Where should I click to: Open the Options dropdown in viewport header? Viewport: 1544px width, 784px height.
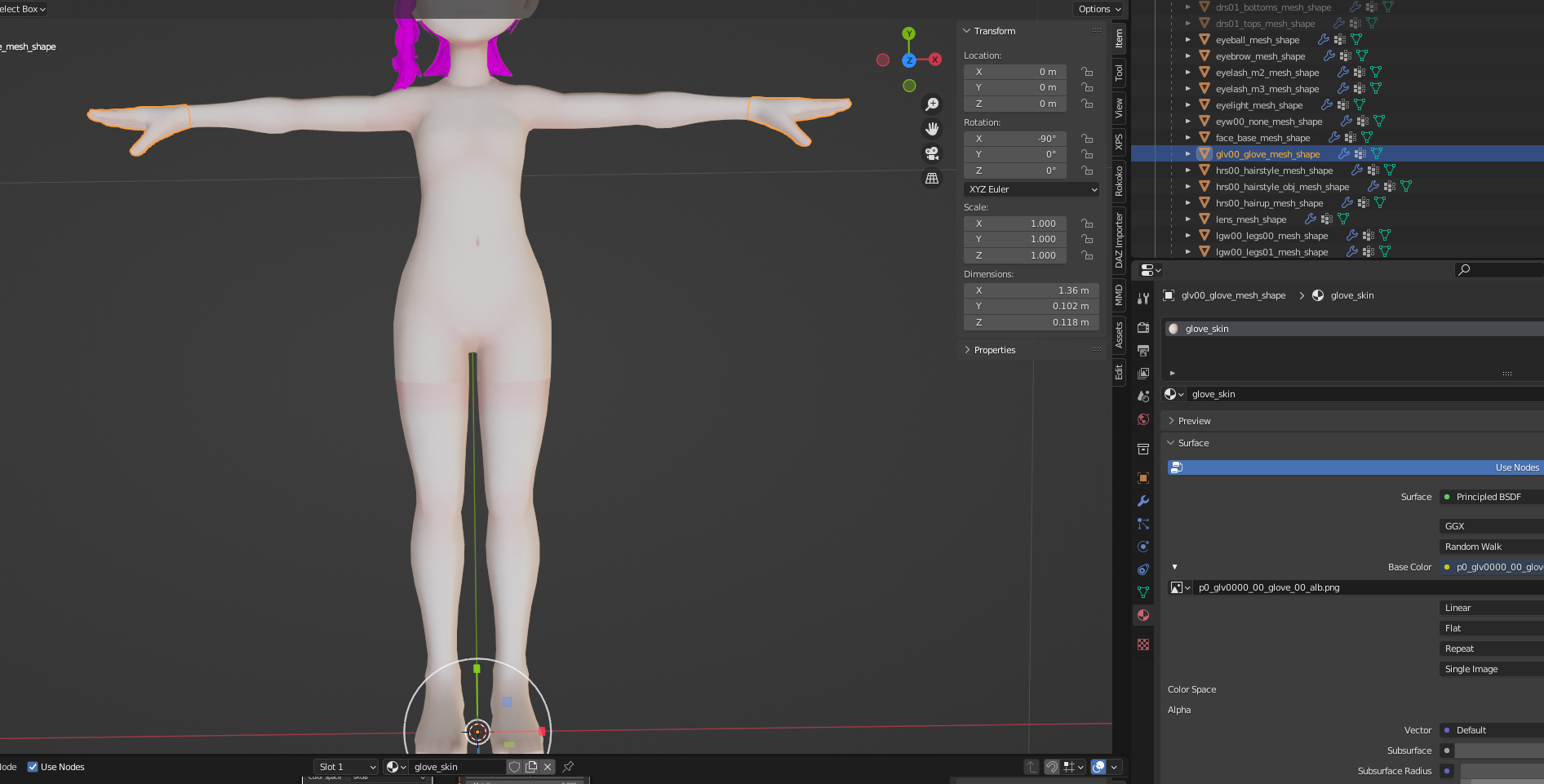pyautogui.click(x=1098, y=9)
